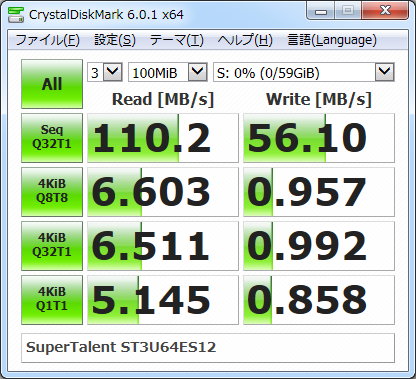Expand the S: drive selection dropdown
The image size is (416, 379).
385,72
